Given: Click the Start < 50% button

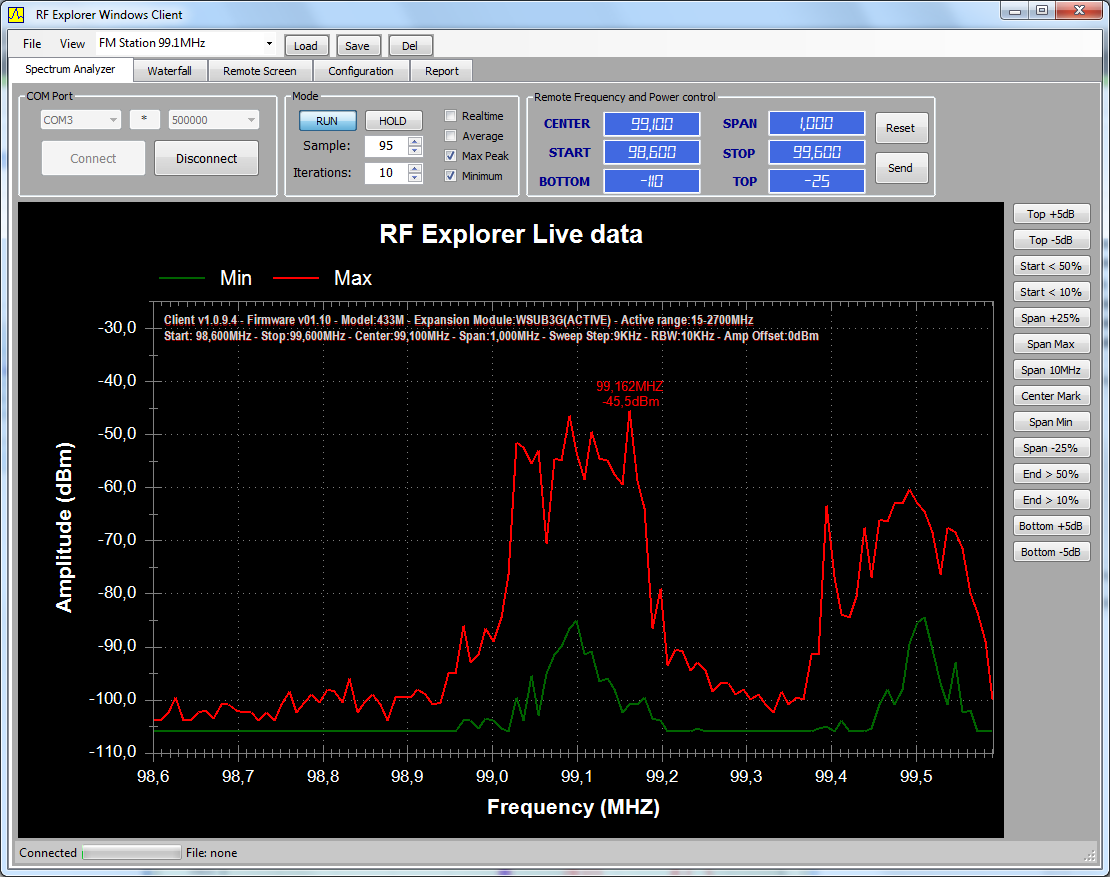Looking at the screenshot, I should click(1051, 266).
